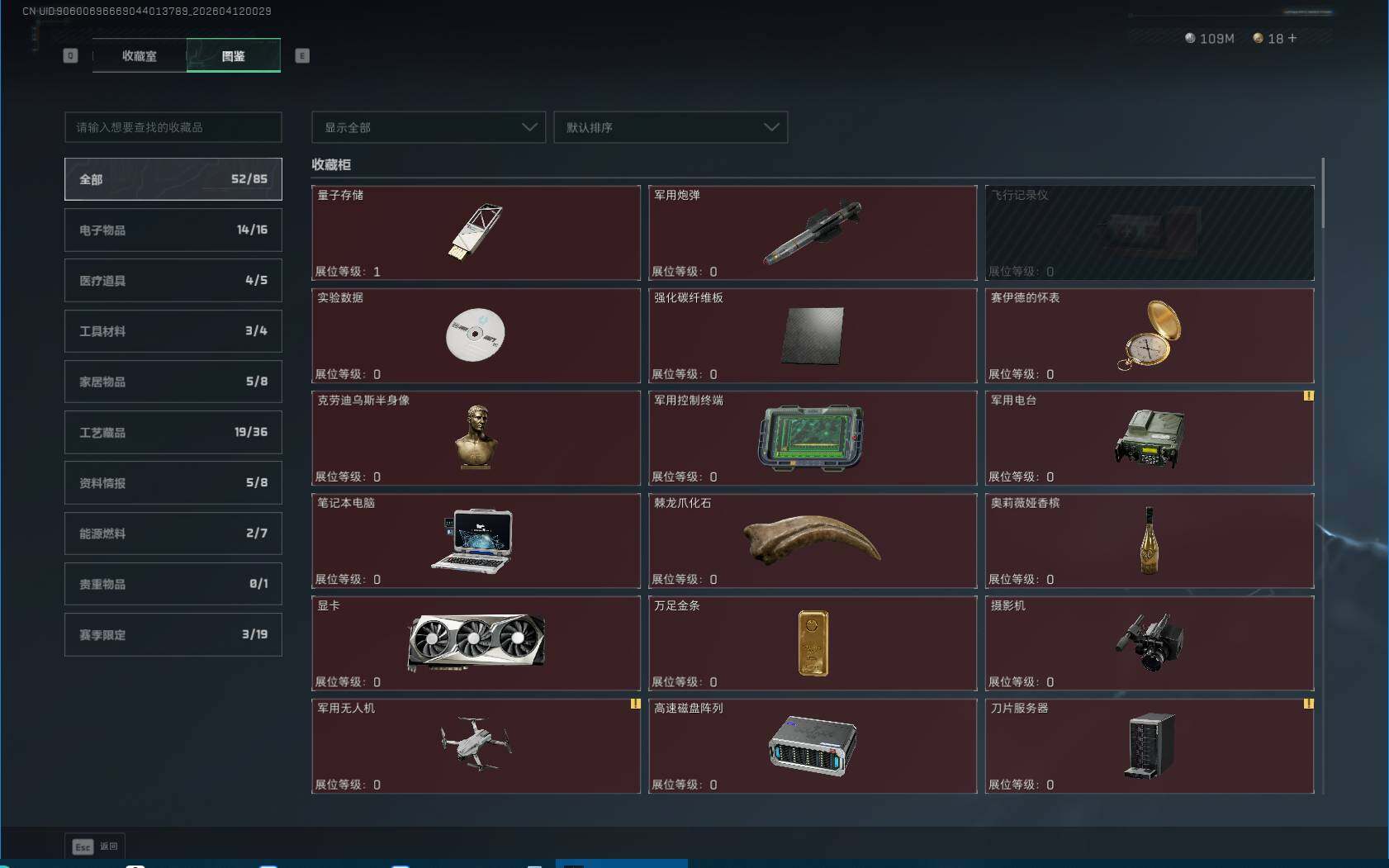Open the 刀片服务器 blade server icon
This screenshot has height=868, width=1389.
pos(1150,745)
